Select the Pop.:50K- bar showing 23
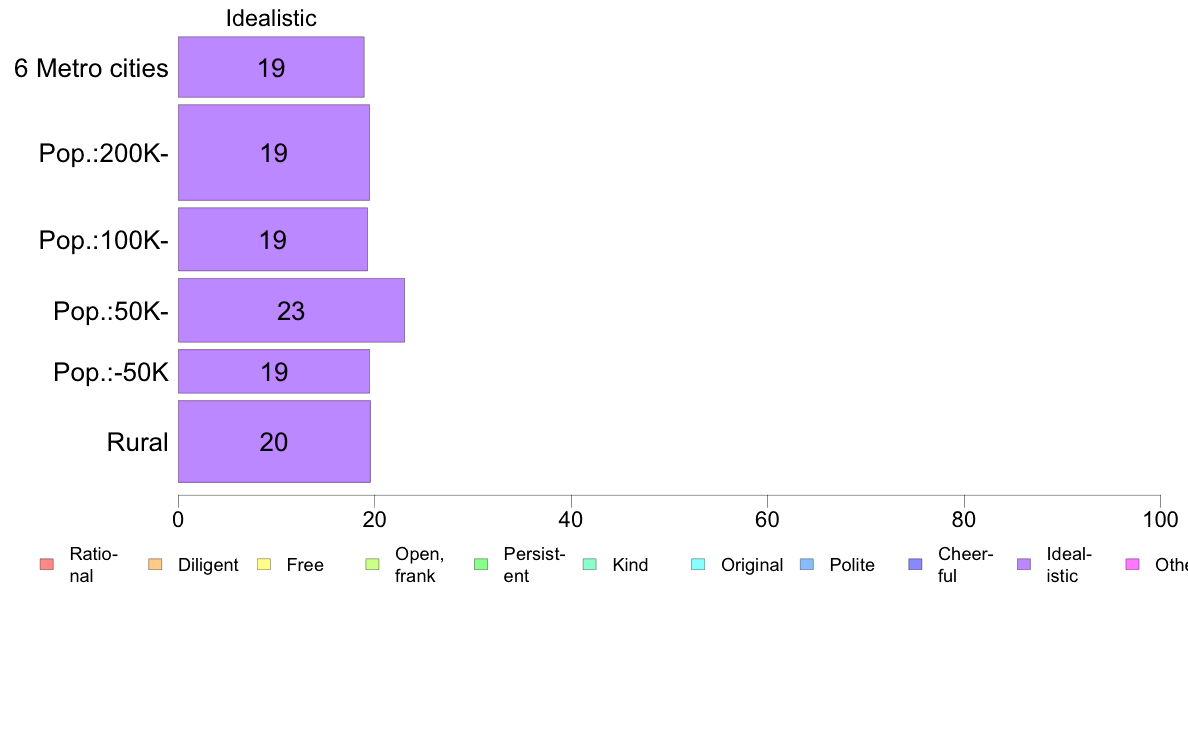1188x736 pixels. (292, 311)
